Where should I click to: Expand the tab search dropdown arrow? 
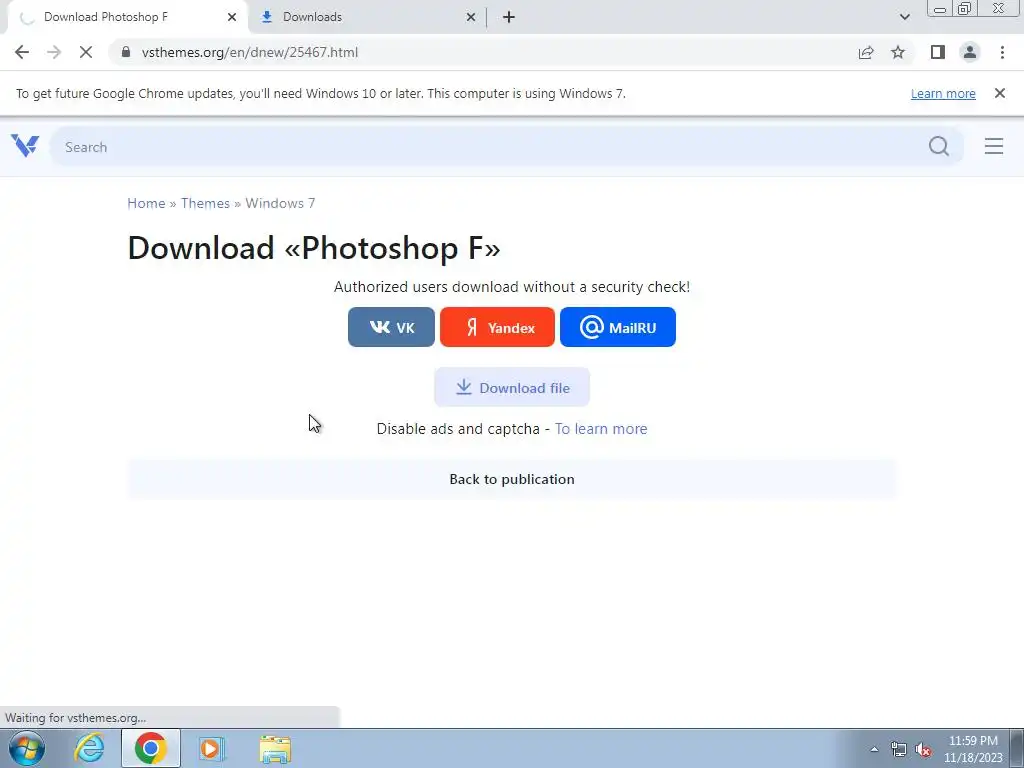(904, 17)
